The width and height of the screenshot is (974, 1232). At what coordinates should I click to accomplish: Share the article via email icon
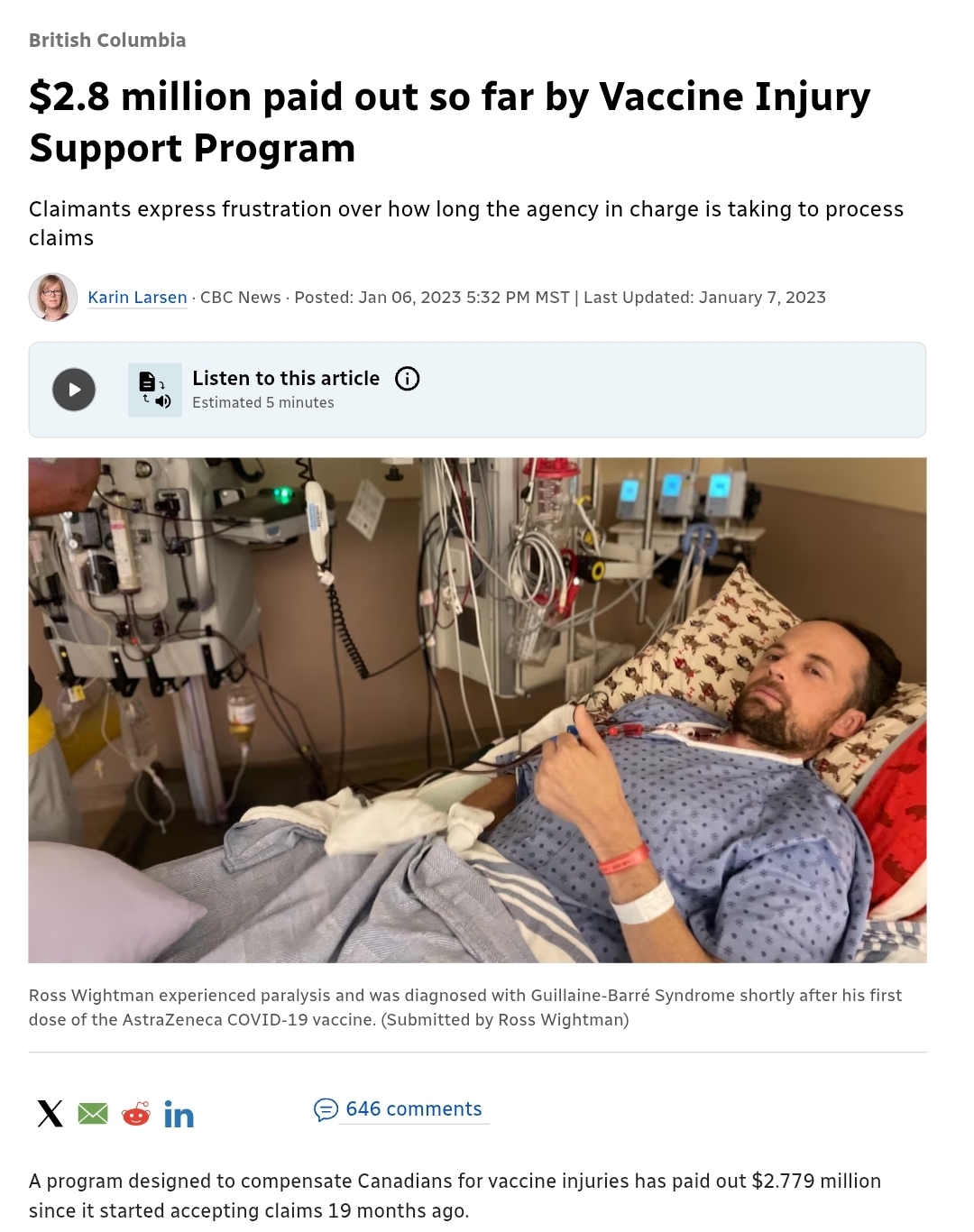click(93, 1114)
